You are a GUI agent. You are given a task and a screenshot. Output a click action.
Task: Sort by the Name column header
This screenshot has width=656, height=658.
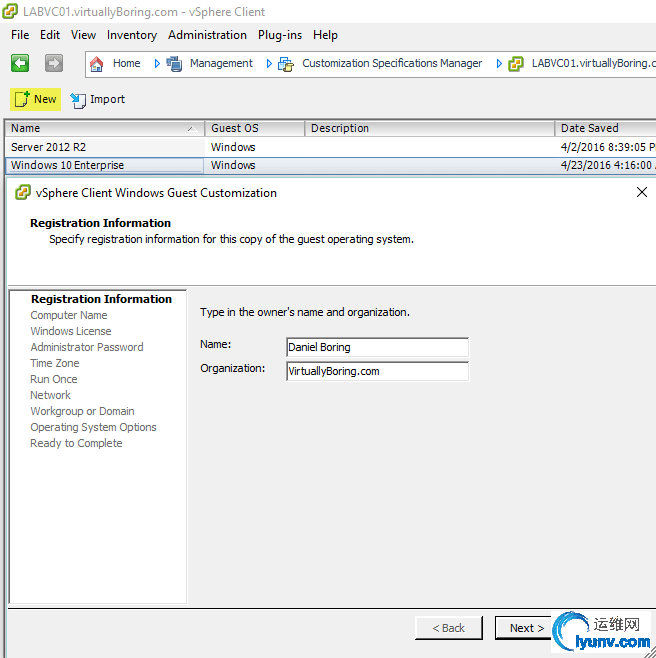coord(105,128)
